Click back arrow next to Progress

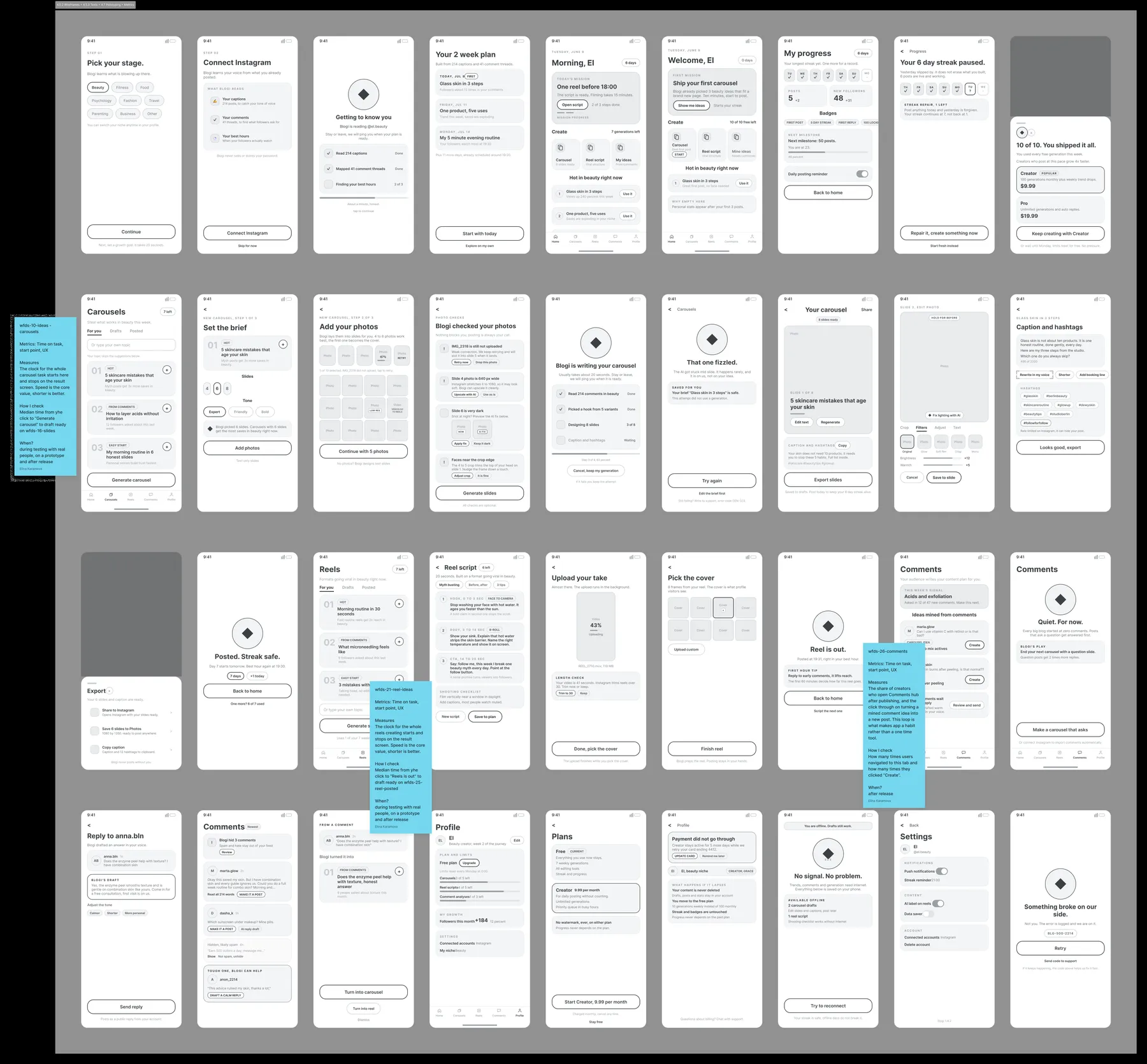[902, 52]
